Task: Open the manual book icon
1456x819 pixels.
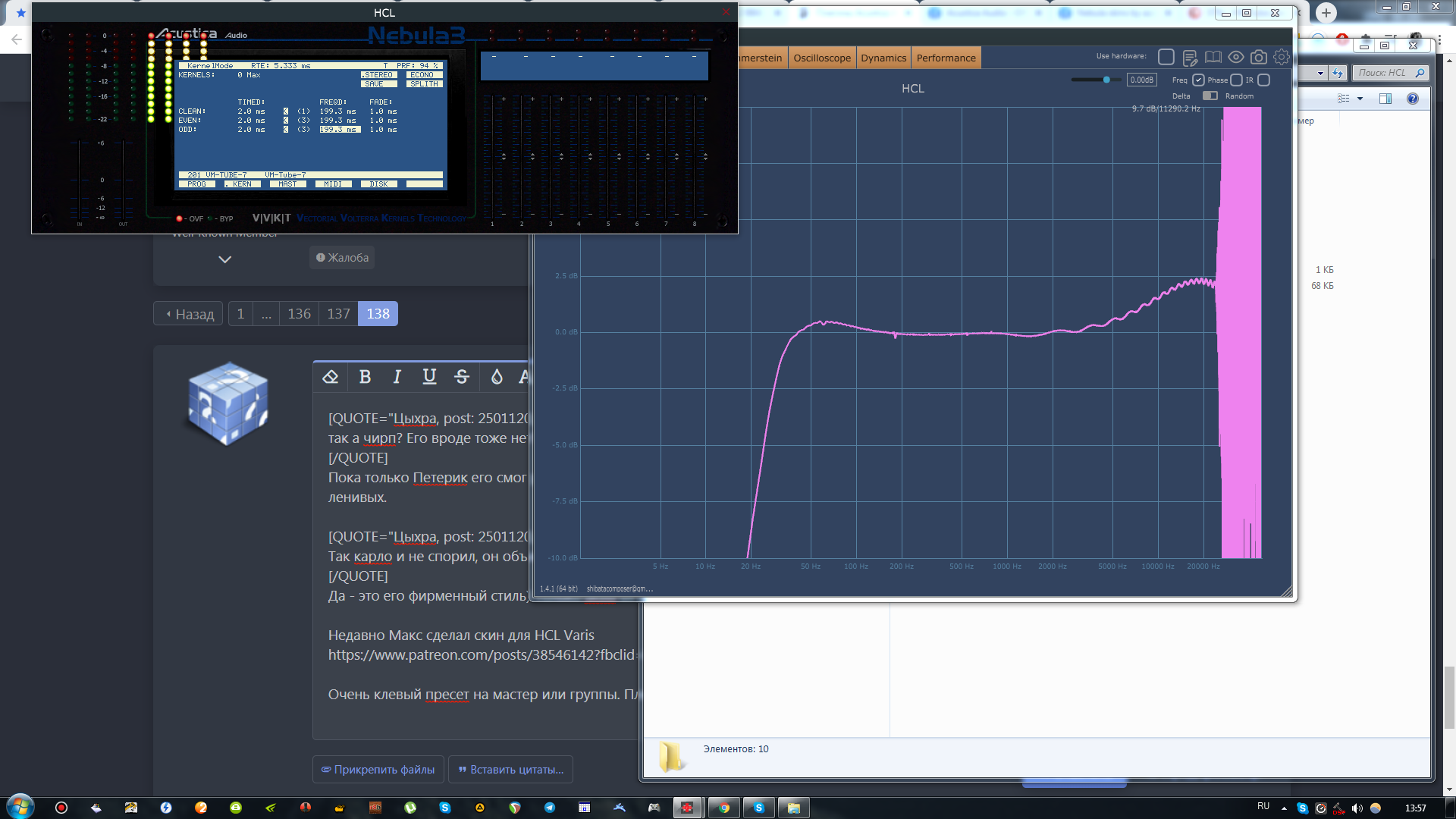Action: click(1213, 58)
